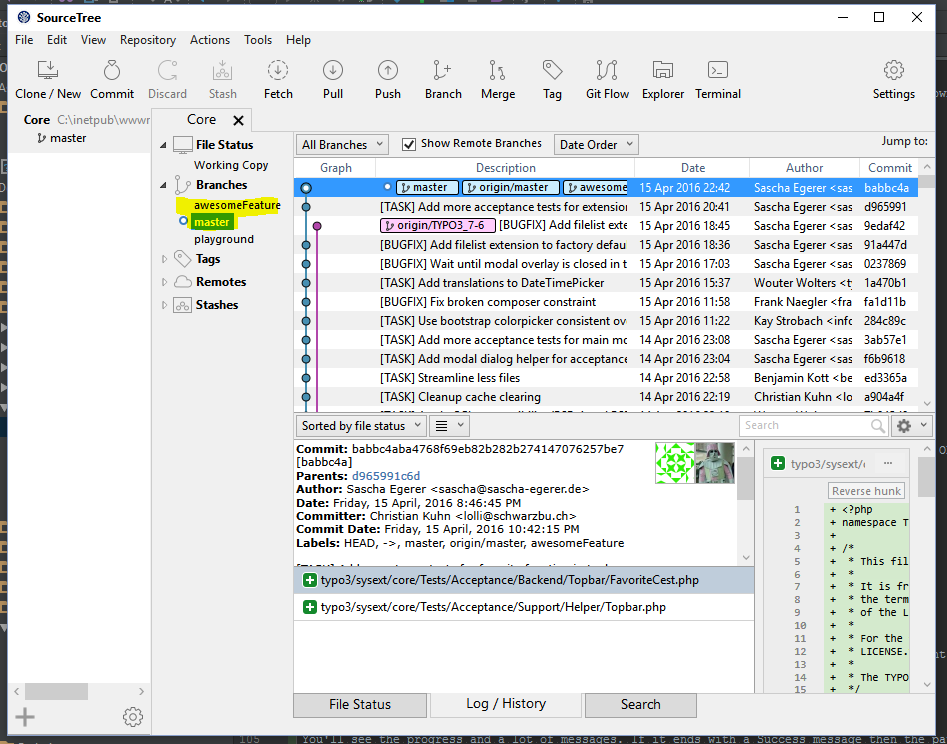Open the Repository menu
This screenshot has width=947, height=744.
[x=148, y=40]
